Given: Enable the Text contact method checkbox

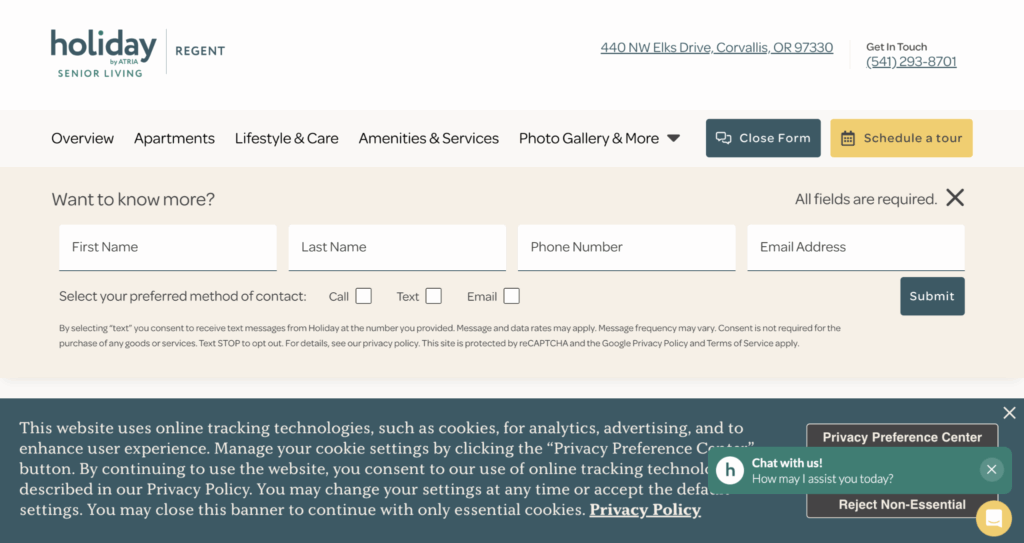Looking at the screenshot, I should click(433, 296).
